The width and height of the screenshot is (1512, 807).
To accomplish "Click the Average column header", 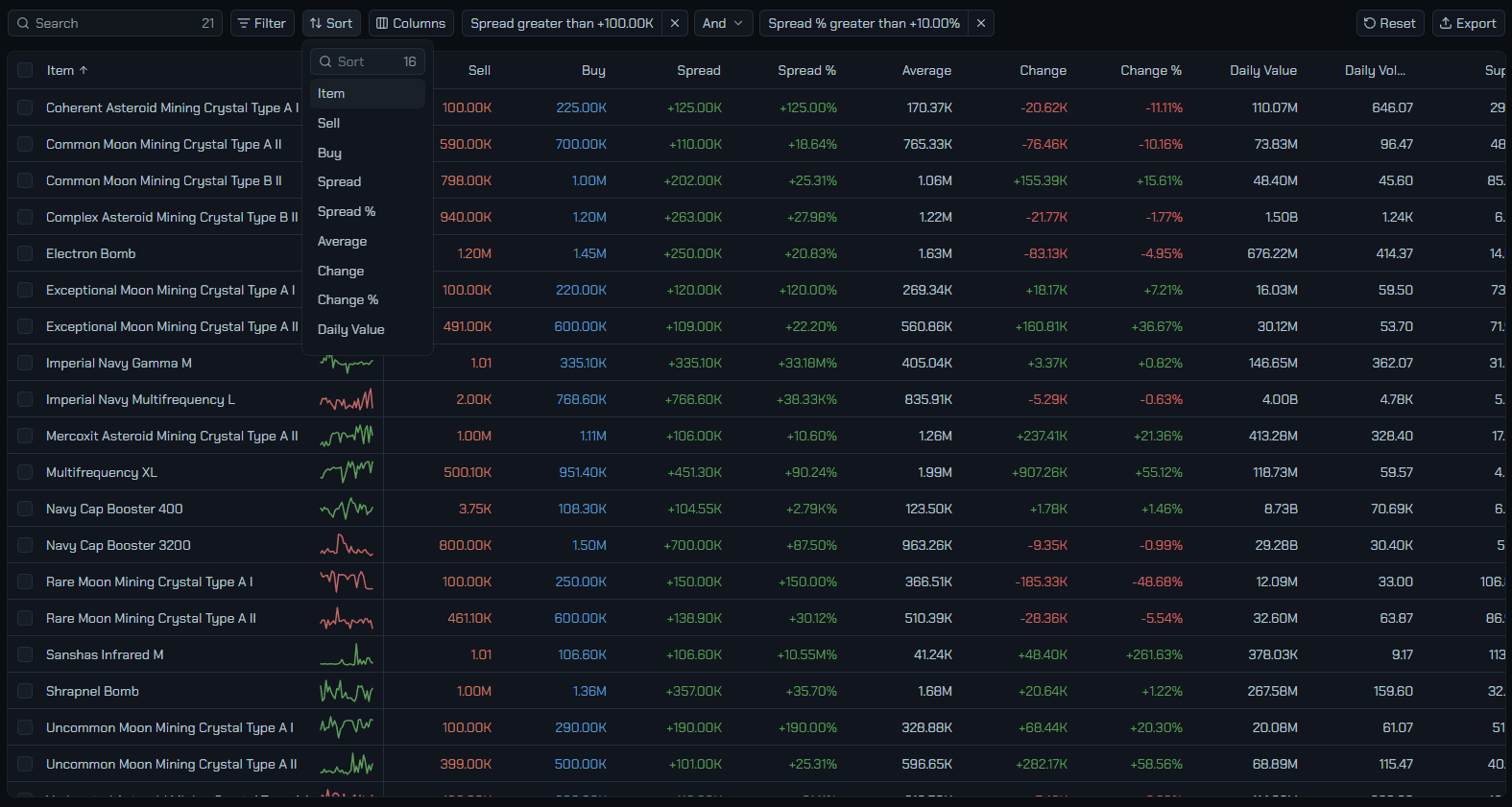I will [x=926, y=70].
